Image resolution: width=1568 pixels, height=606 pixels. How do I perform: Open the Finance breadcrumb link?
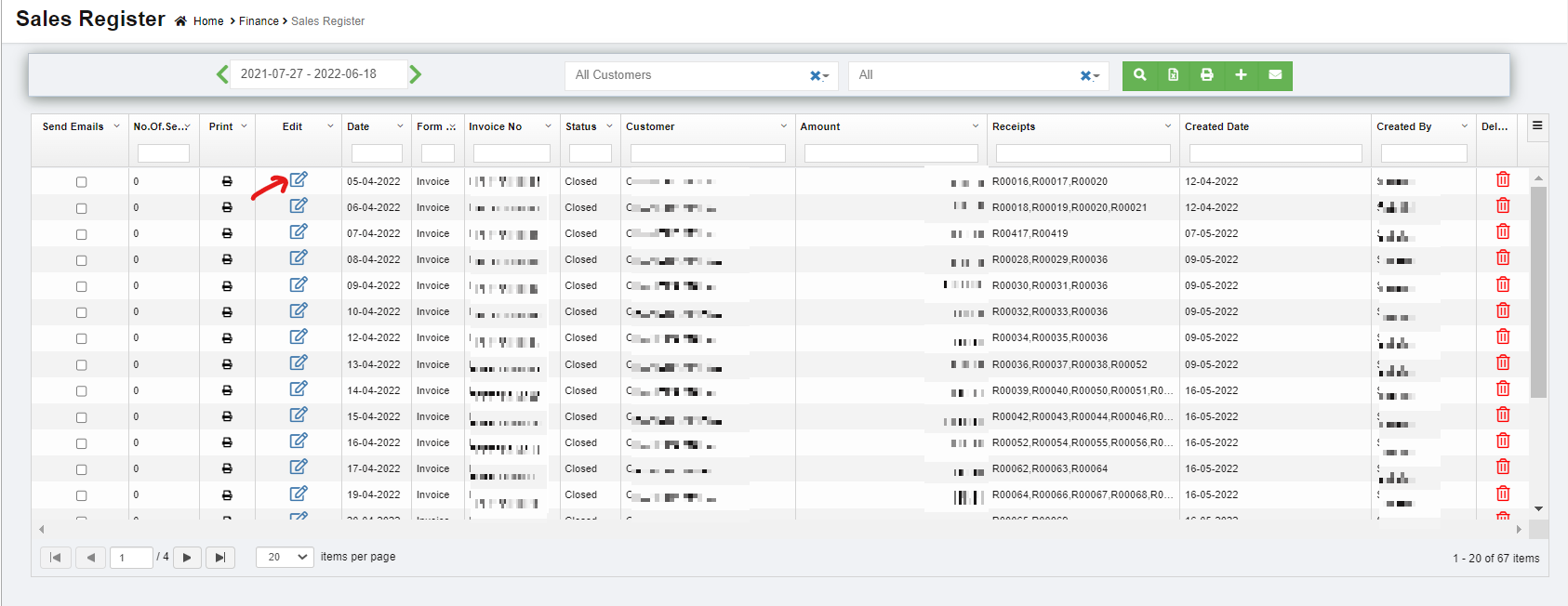pyautogui.click(x=259, y=21)
